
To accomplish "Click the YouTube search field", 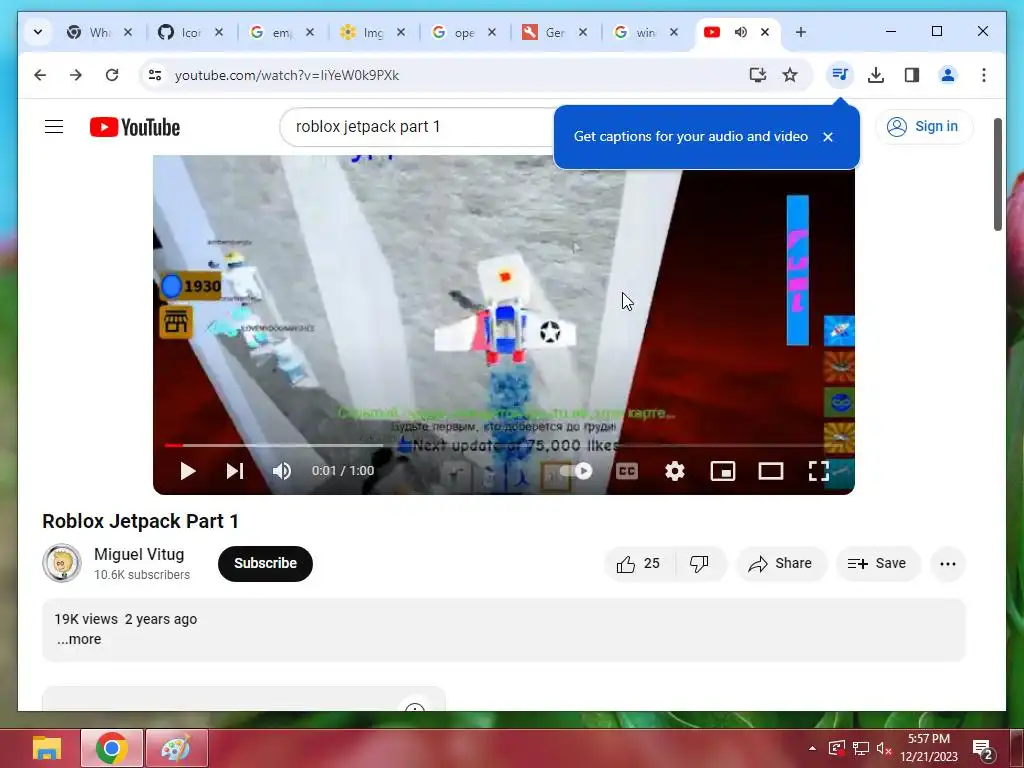I will click(x=418, y=127).
